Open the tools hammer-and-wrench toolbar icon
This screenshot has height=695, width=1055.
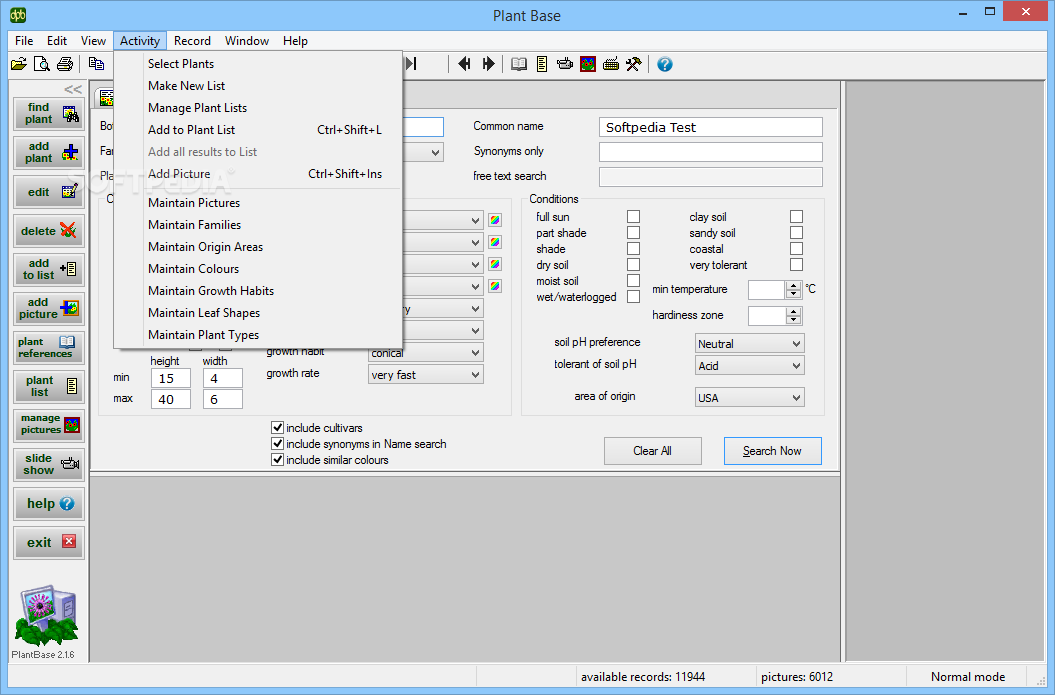634,65
